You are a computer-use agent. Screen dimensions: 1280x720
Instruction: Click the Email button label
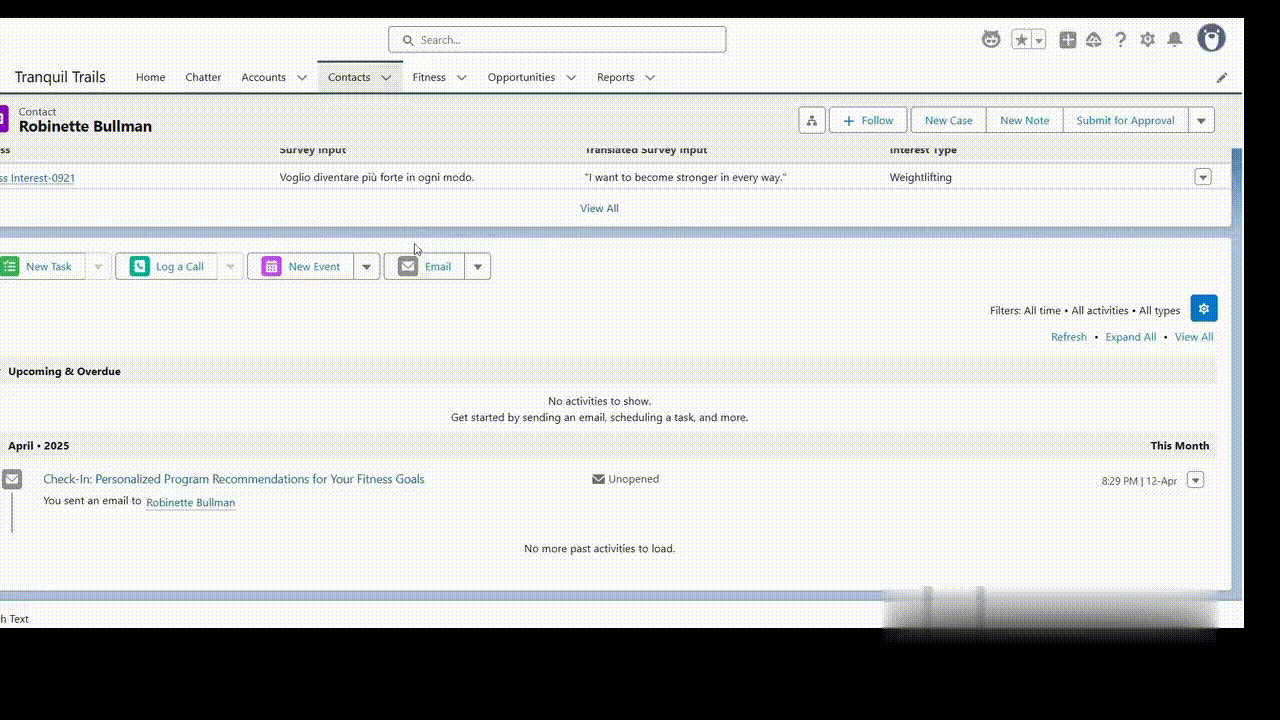pyautogui.click(x=438, y=266)
